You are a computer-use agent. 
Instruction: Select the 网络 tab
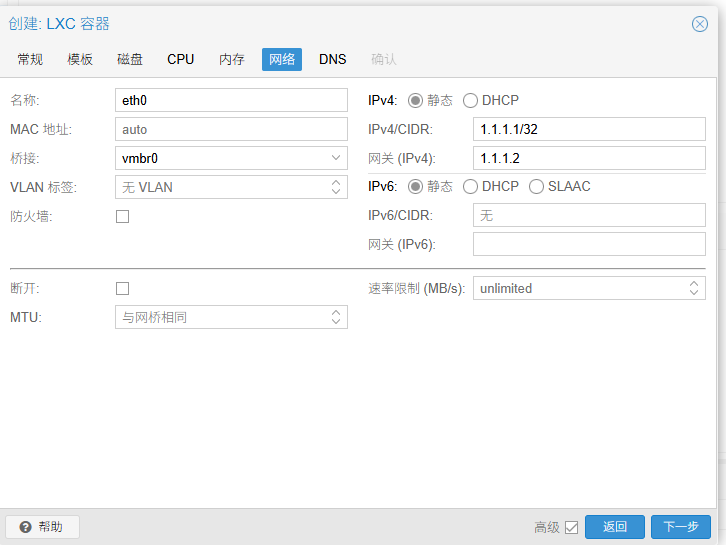click(282, 59)
